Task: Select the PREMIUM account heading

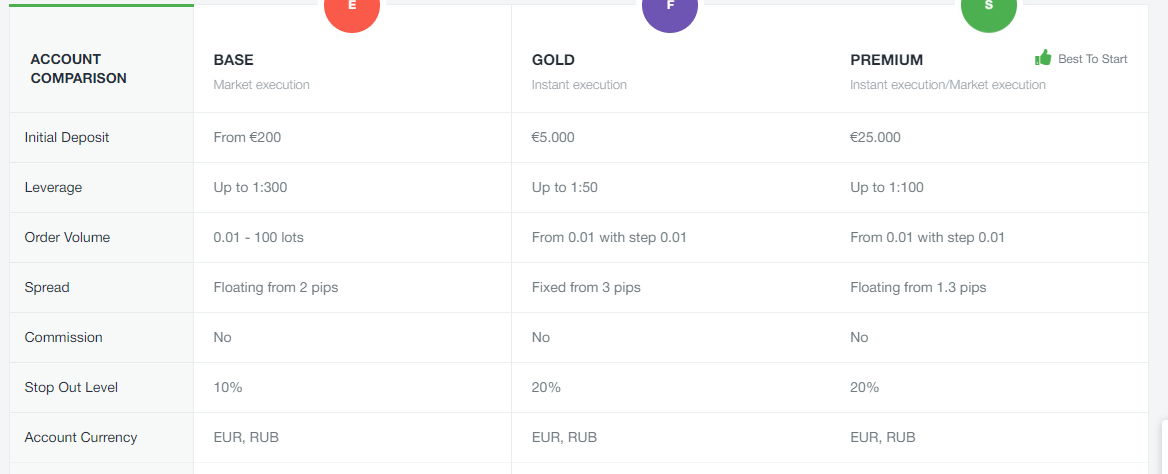Action: point(886,60)
